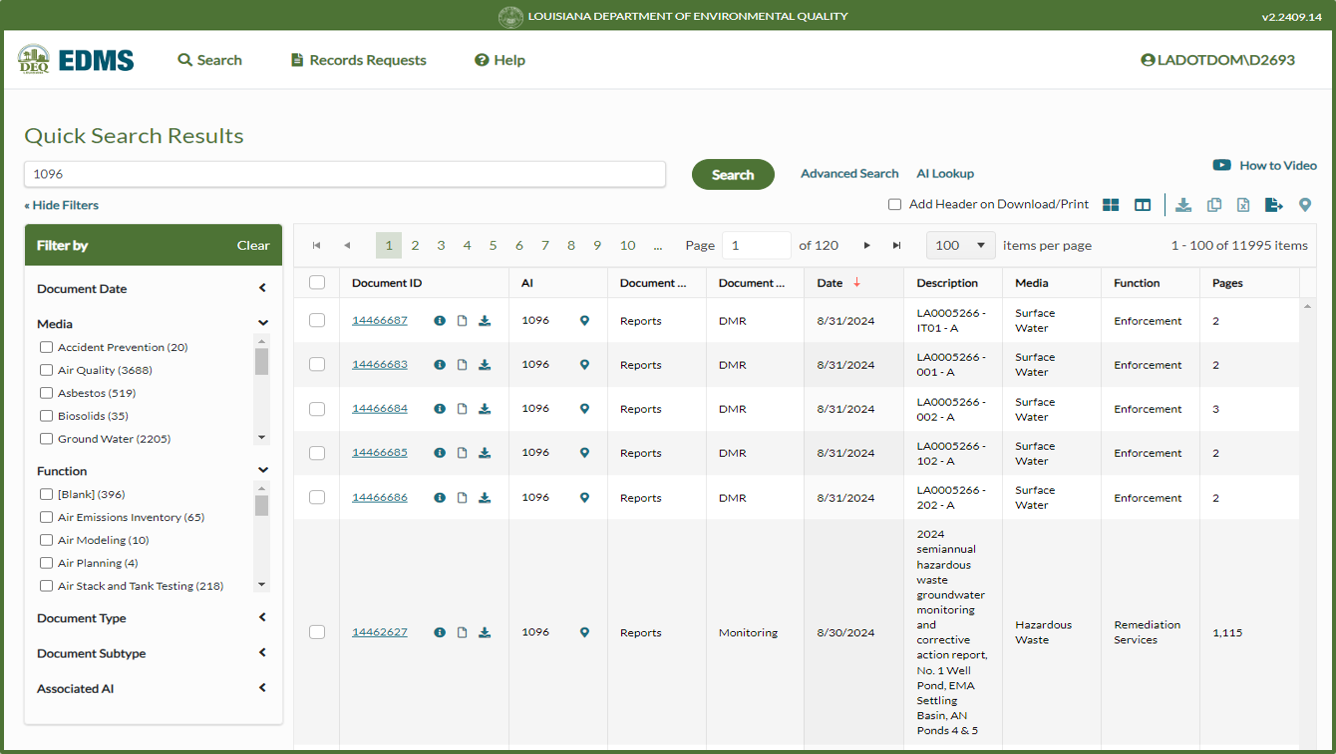Select the grid view layout icon
1336x754 pixels.
coord(1110,205)
